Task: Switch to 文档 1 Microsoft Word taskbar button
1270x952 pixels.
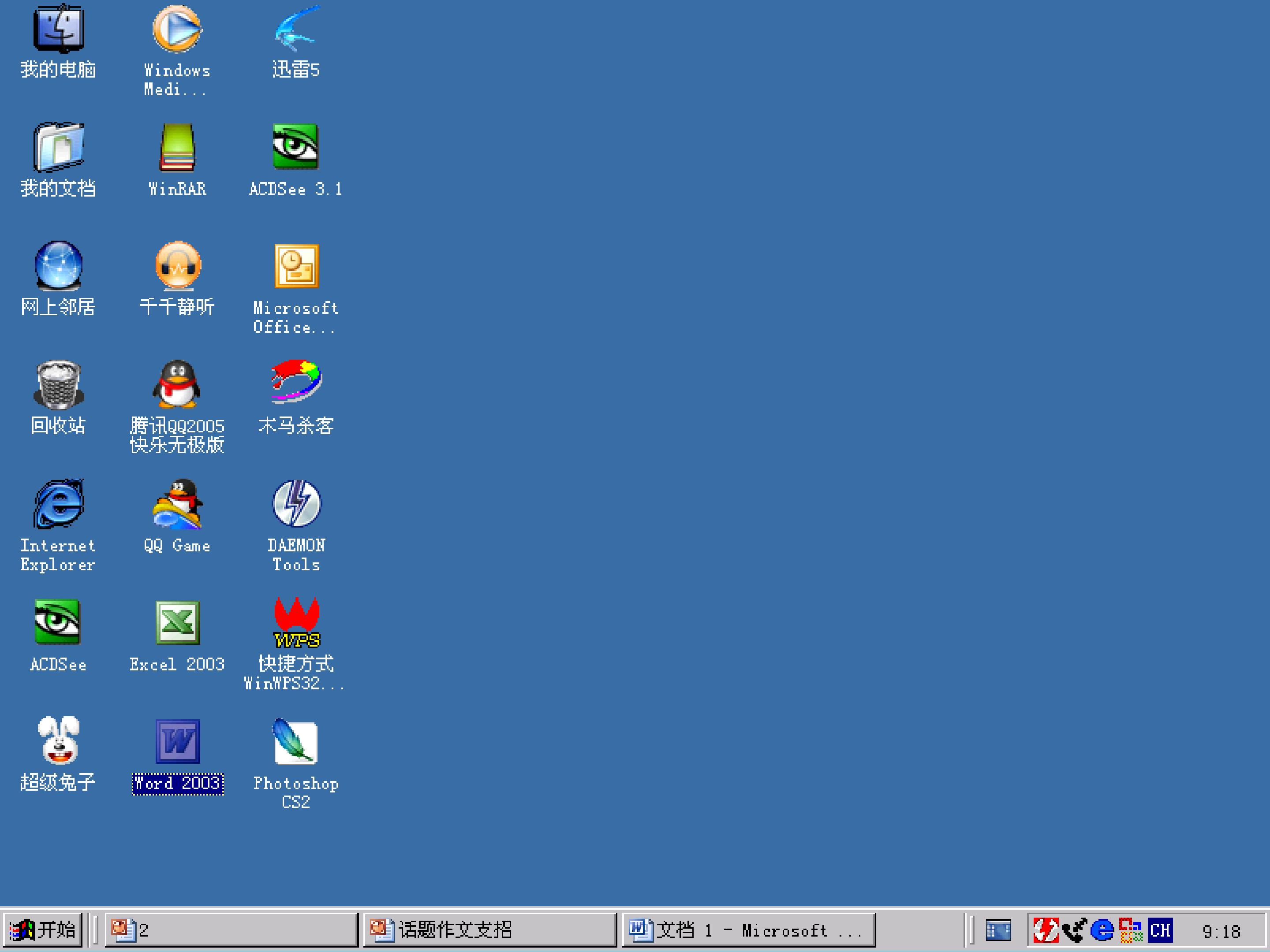Action: [x=748, y=930]
